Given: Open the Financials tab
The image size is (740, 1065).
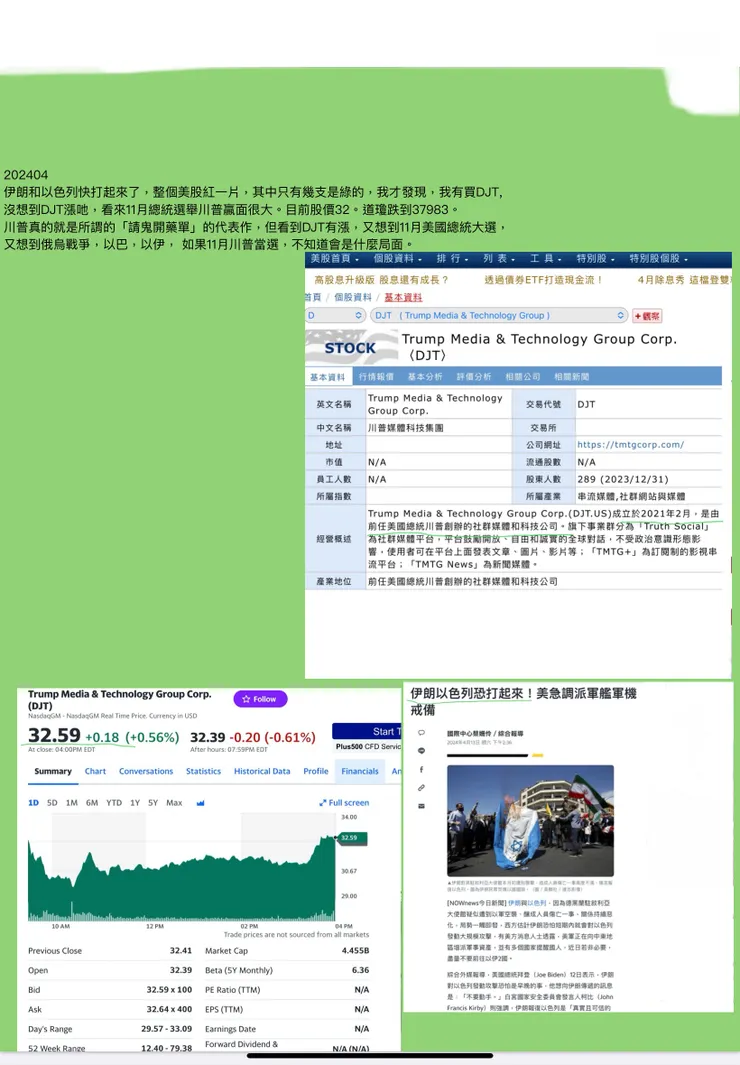Looking at the screenshot, I should tap(360, 772).
